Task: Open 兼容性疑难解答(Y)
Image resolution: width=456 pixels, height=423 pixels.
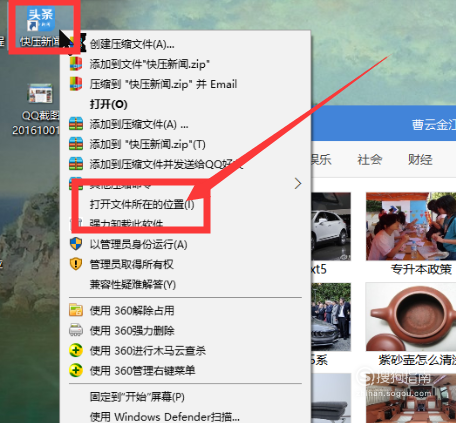Action: tap(133, 284)
